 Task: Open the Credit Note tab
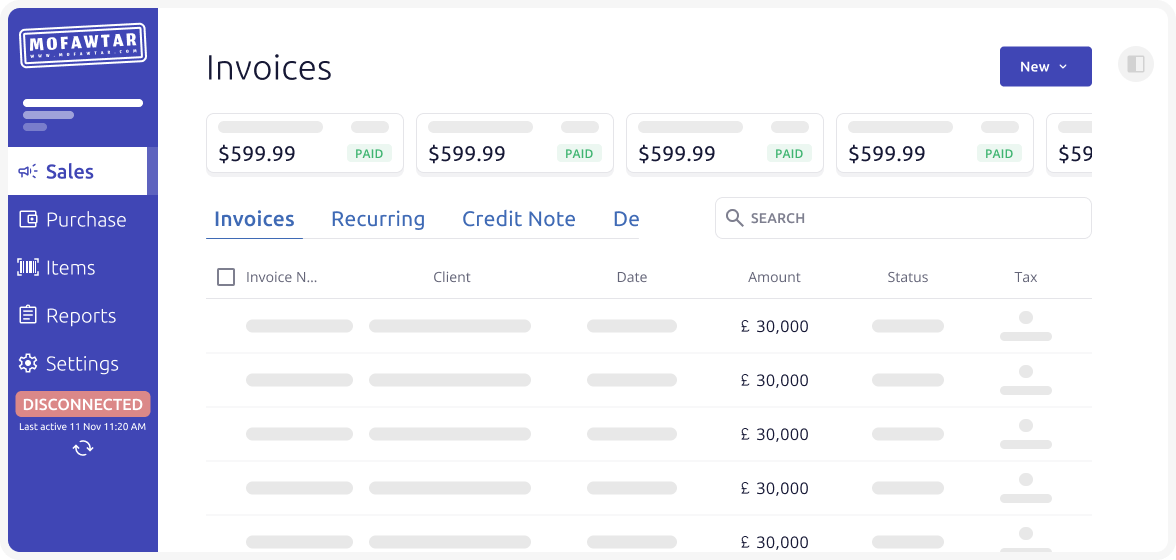(x=518, y=219)
